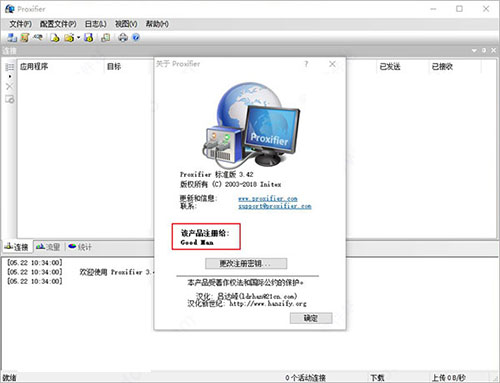Open the Proxy Servers toolbar icon
This screenshot has height=383, width=500.
click(x=12, y=37)
